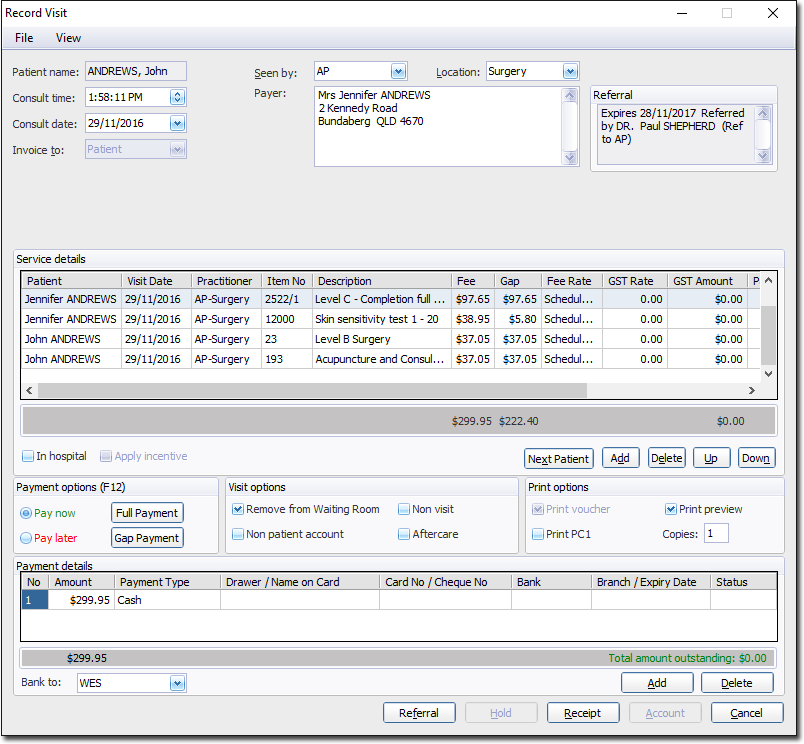Expand the Bank to dropdown
Image resolution: width=804 pixels, height=744 pixels.
click(x=178, y=684)
